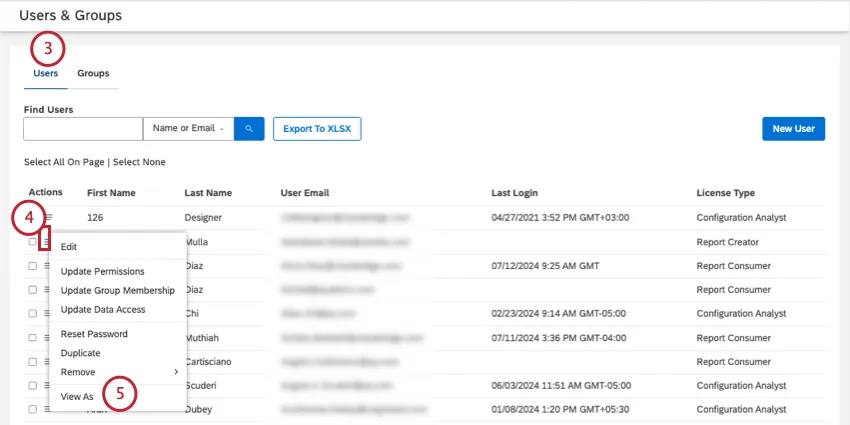
Task: Check the Diaz row lacking a last login
Action: [33, 289]
